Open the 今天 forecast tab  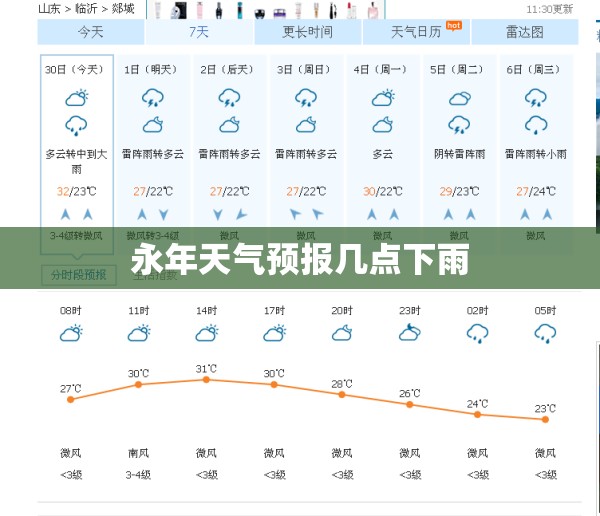(91, 32)
